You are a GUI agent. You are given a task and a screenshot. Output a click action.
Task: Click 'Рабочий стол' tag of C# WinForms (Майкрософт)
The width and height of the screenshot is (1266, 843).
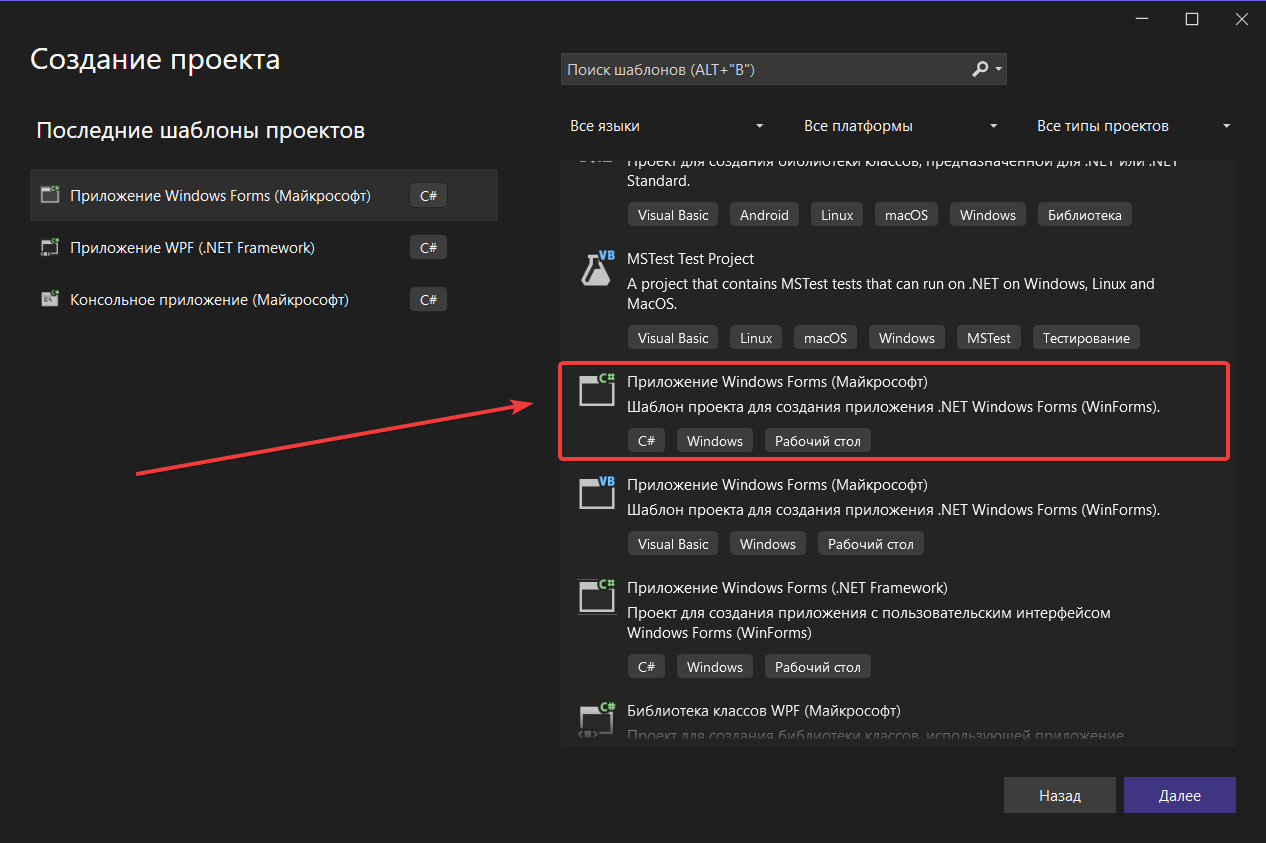[x=818, y=441]
